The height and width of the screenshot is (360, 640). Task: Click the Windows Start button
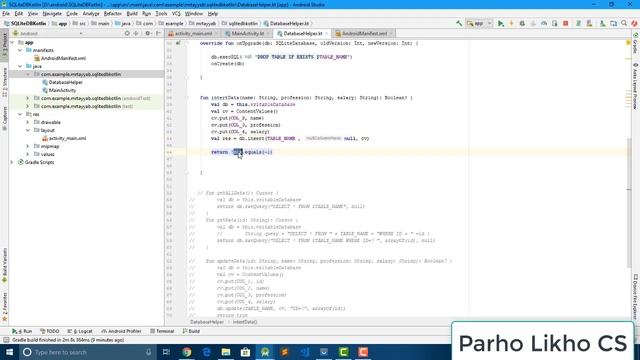(x=9, y=352)
